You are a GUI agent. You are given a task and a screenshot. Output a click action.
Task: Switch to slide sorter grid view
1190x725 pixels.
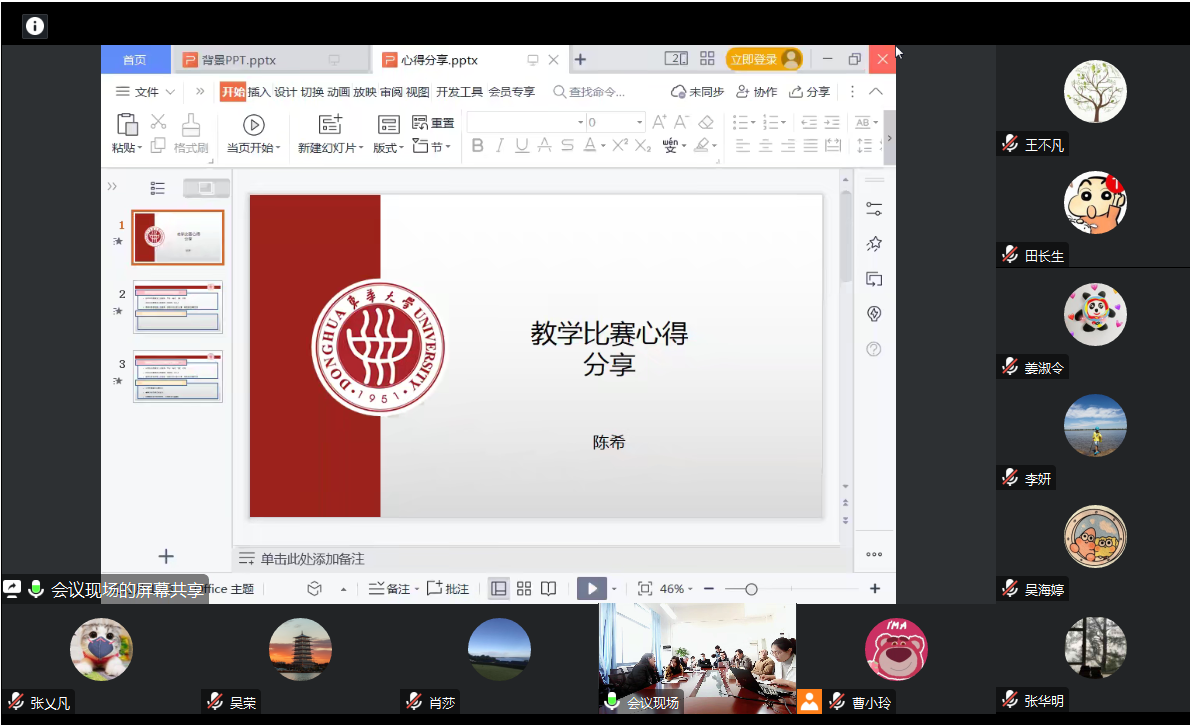[524, 589]
